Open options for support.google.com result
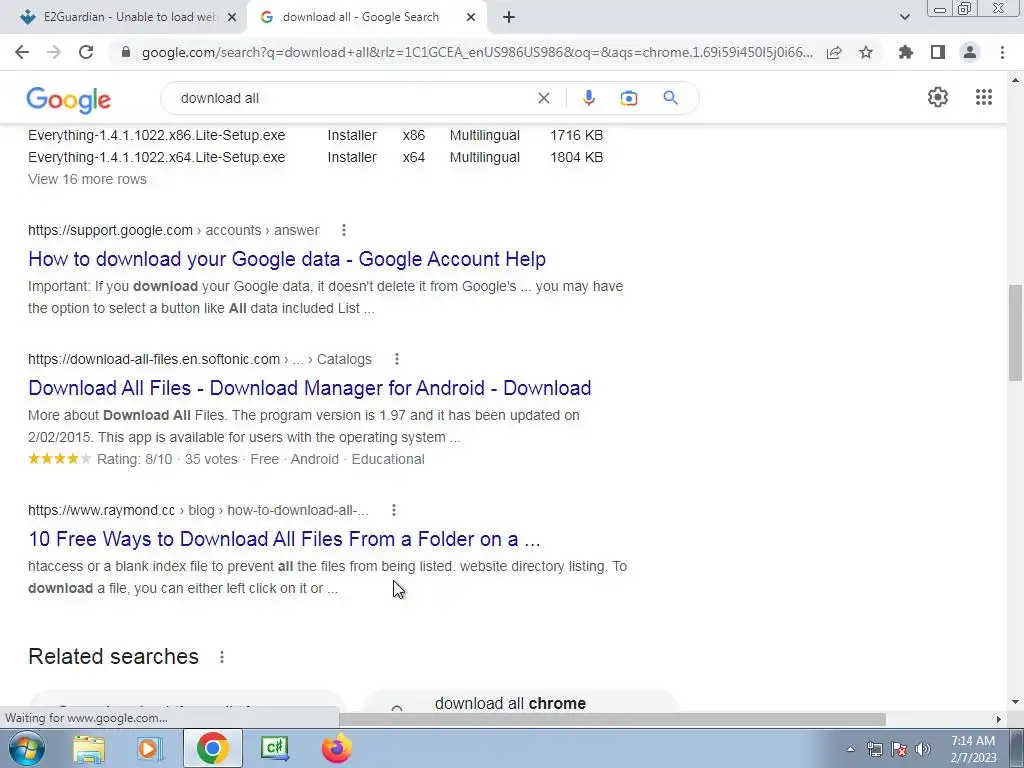Image resolution: width=1024 pixels, height=768 pixels. coord(344,230)
